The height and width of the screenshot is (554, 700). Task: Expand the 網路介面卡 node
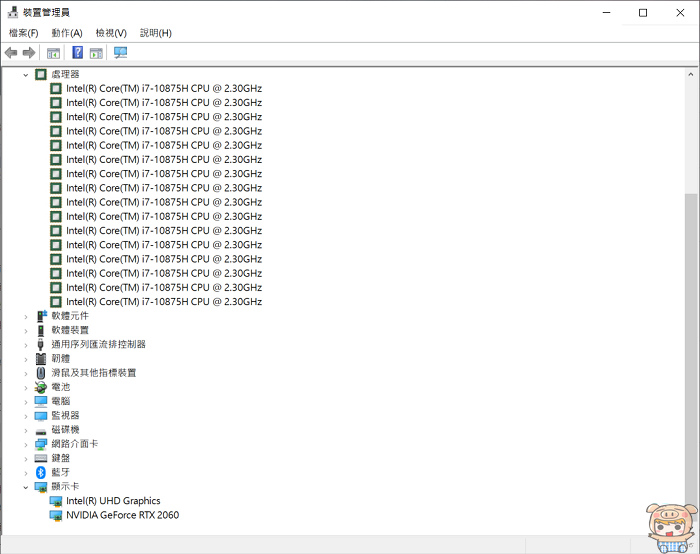[25, 445]
